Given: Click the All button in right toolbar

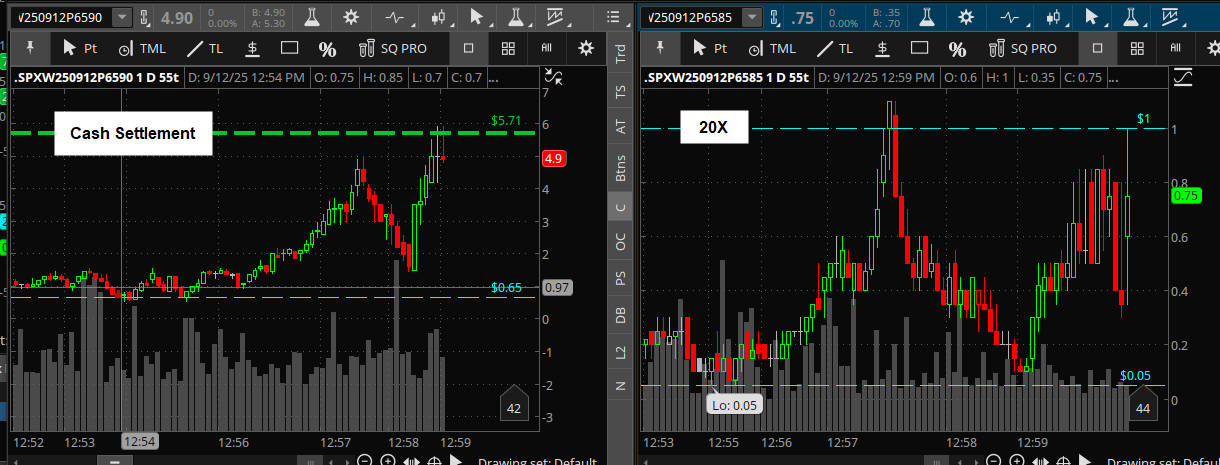Looking at the screenshot, I should pos(1176,48).
